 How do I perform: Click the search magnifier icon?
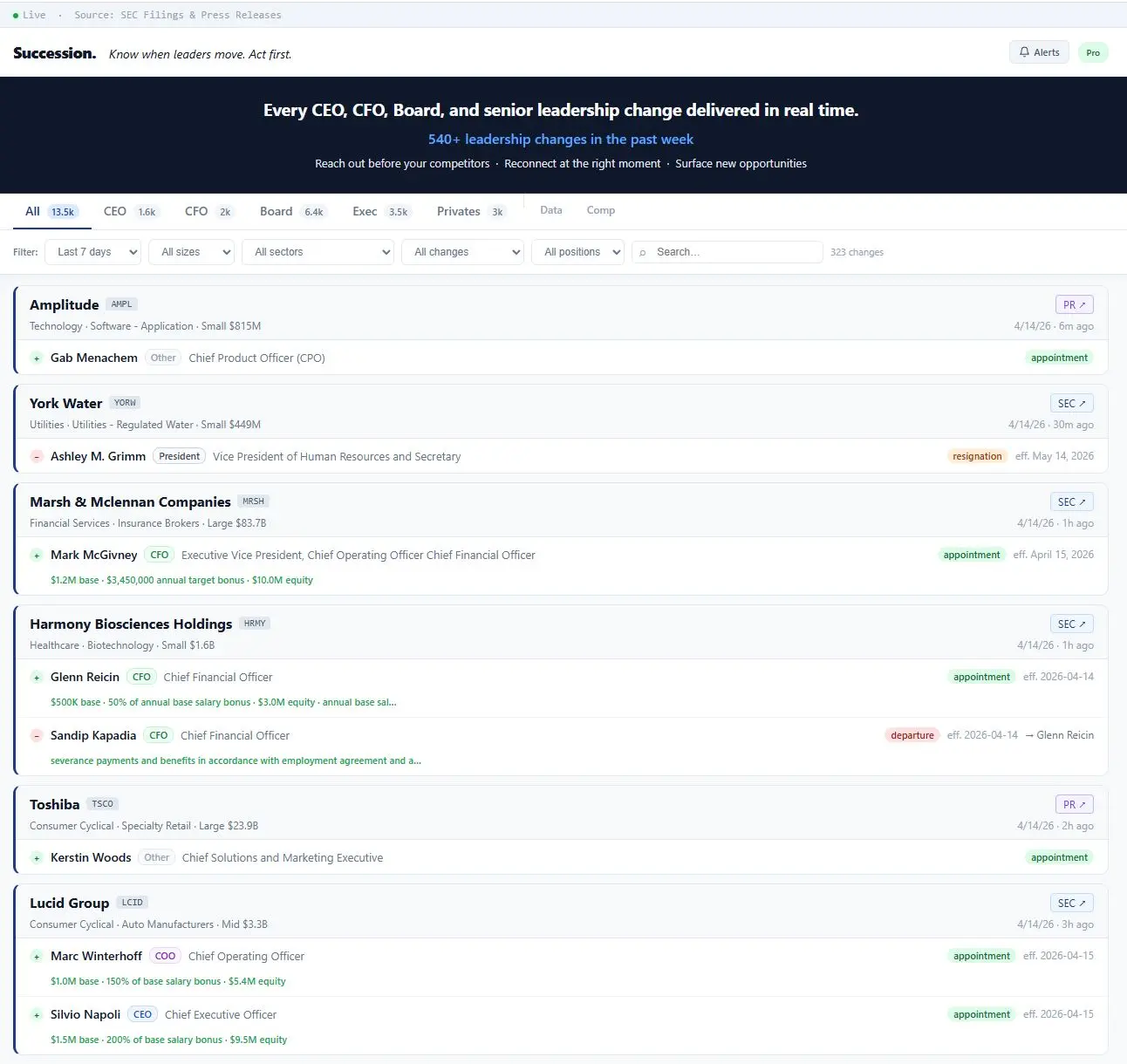click(x=643, y=252)
